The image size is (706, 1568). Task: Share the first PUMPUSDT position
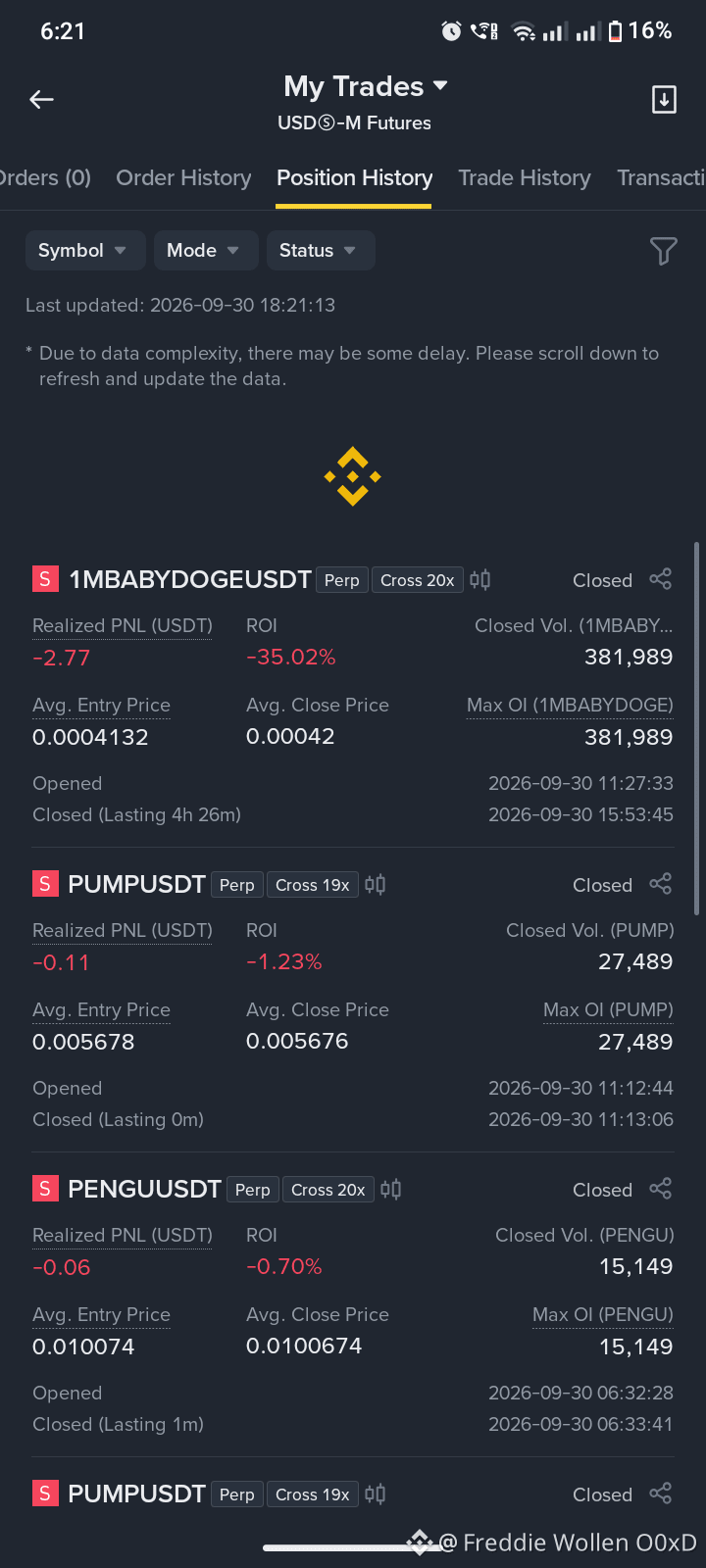661,884
